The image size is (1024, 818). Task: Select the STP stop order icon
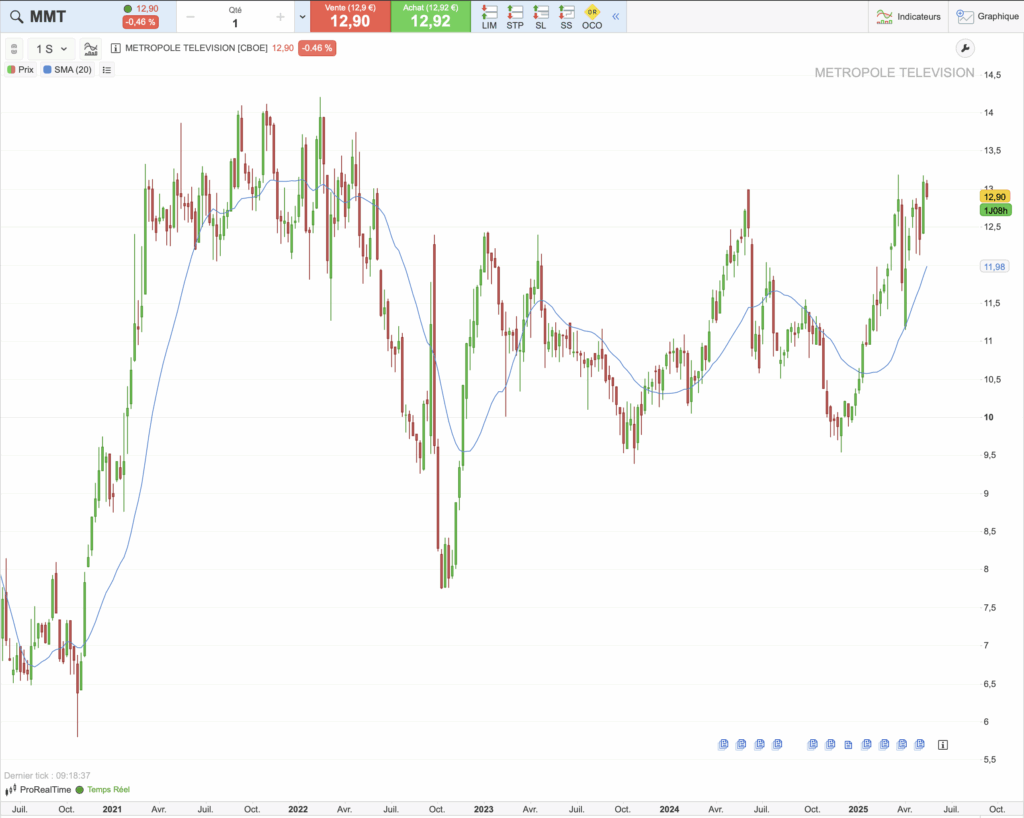[515, 16]
